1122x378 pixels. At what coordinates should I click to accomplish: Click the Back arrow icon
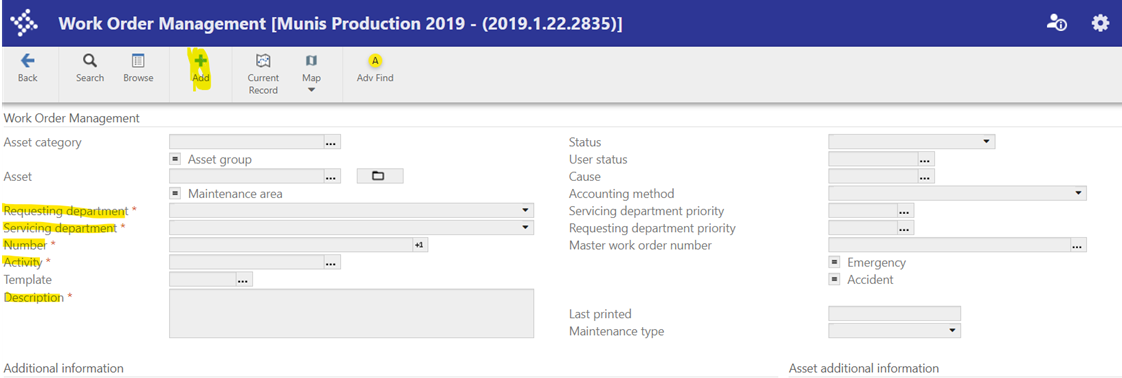point(27,61)
